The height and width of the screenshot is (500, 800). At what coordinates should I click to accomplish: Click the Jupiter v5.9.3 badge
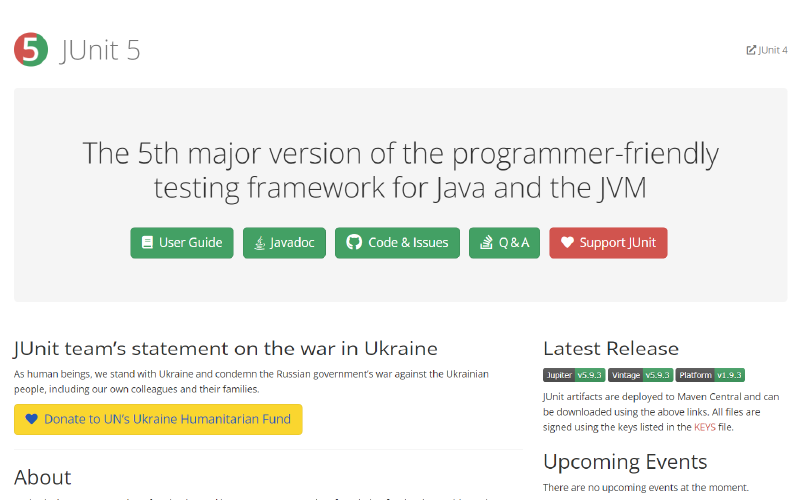point(574,375)
